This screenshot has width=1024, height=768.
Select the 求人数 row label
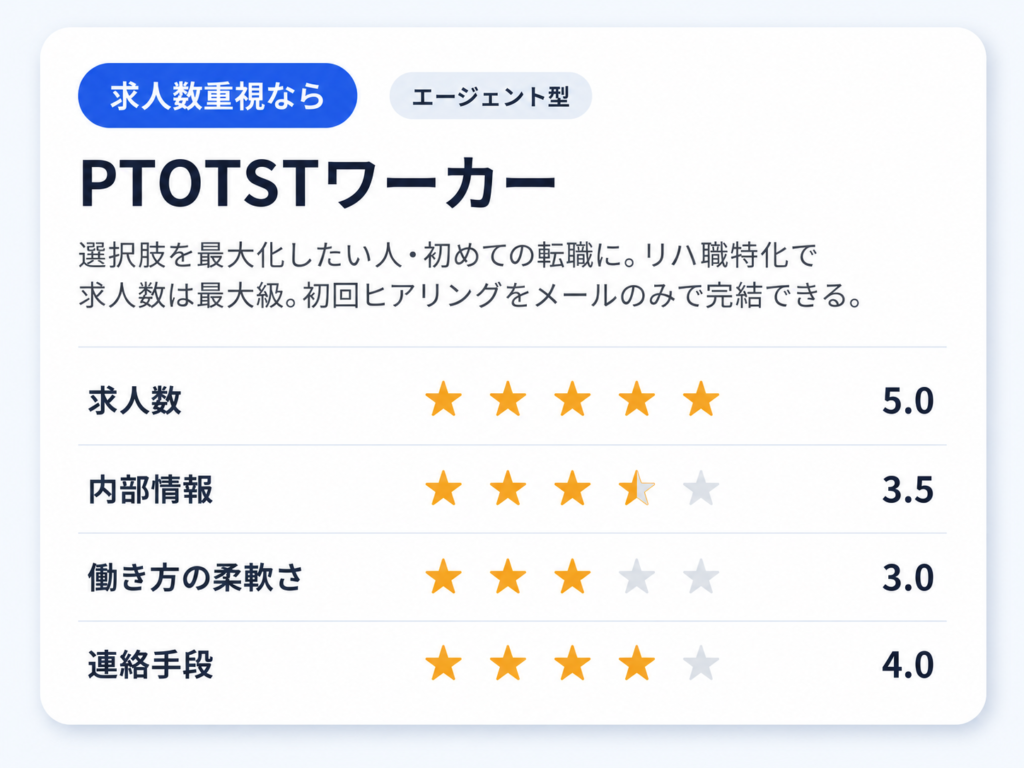pos(135,400)
